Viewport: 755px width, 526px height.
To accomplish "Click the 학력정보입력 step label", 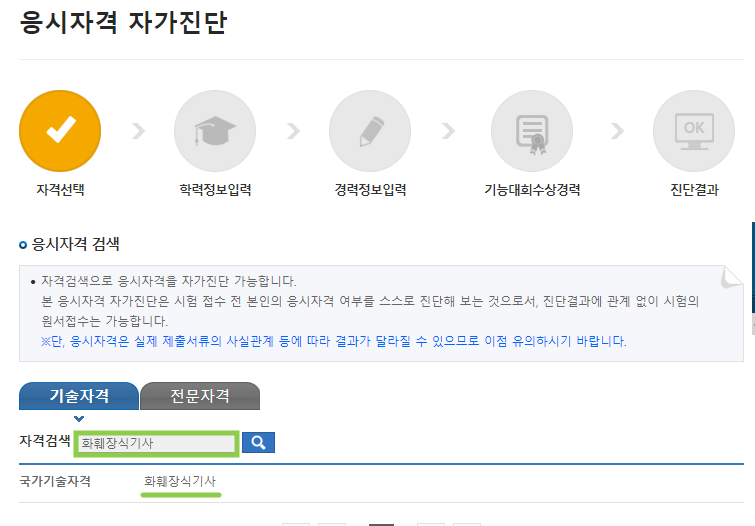I will pyautogui.click(x=215, y=189).
